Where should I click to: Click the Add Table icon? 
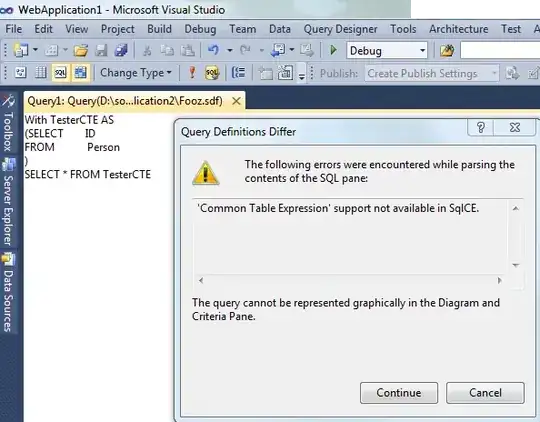click(x=265, y=73)
